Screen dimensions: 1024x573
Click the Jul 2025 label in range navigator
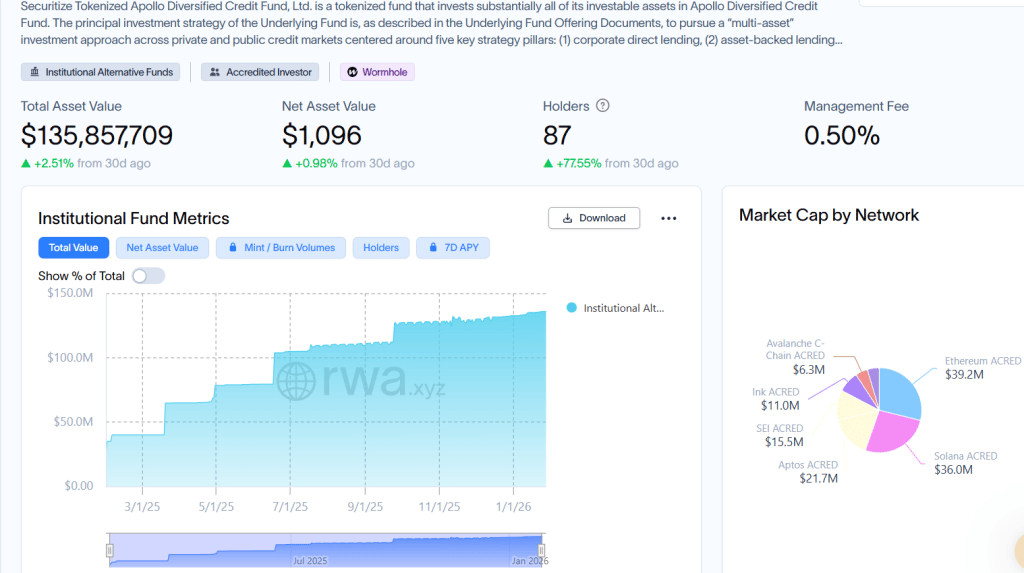[x=310, y=561]
